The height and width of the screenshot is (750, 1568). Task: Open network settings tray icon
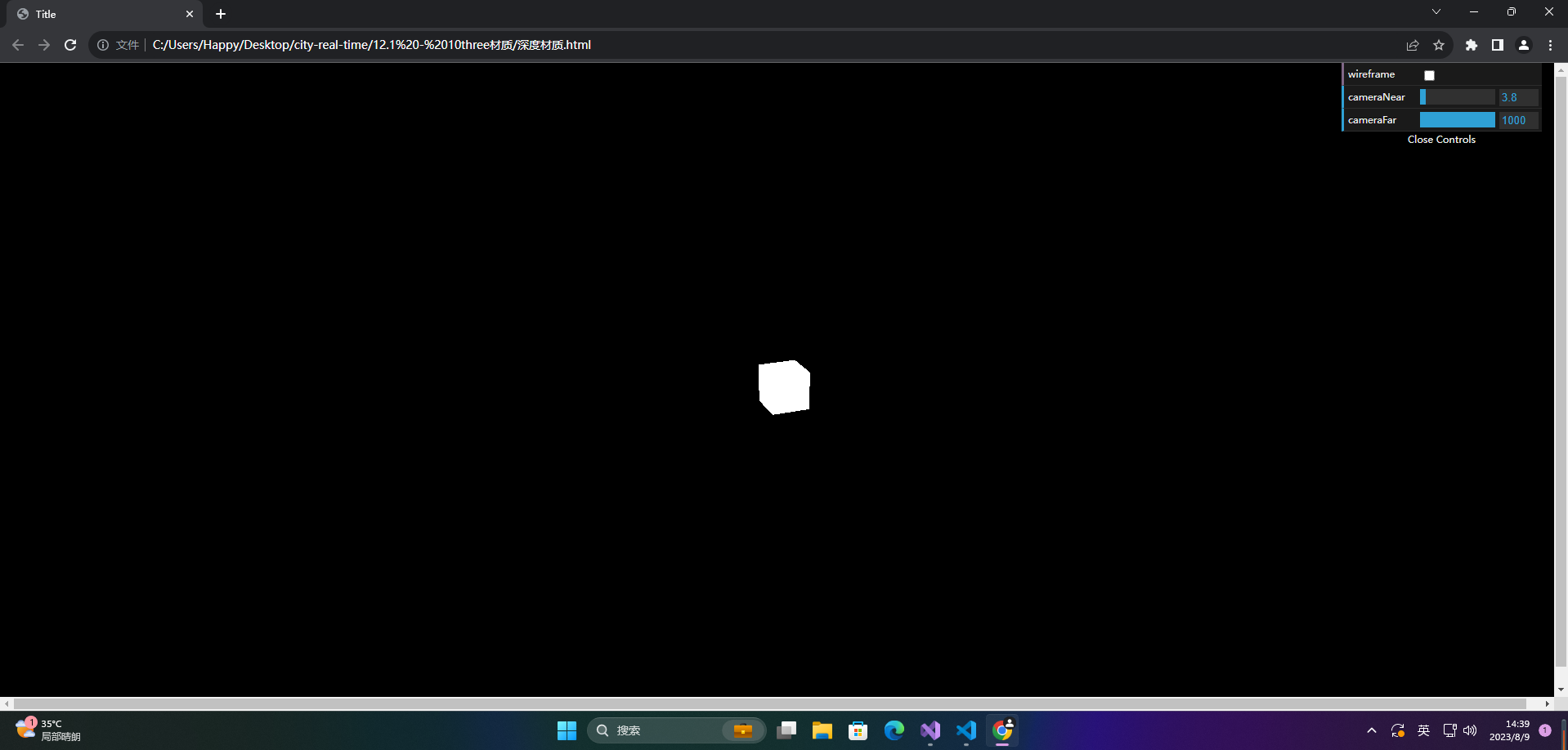tap(1449, 730)
